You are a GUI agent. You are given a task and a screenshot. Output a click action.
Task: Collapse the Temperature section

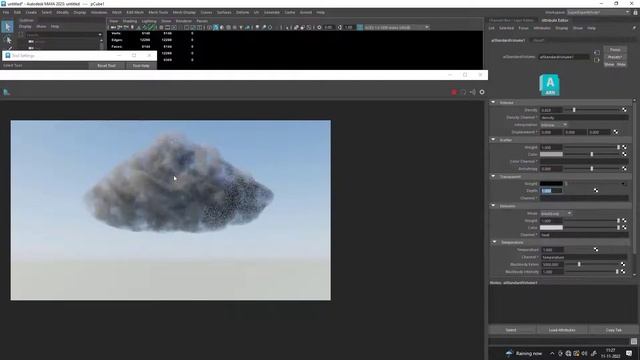pos(494,242)
